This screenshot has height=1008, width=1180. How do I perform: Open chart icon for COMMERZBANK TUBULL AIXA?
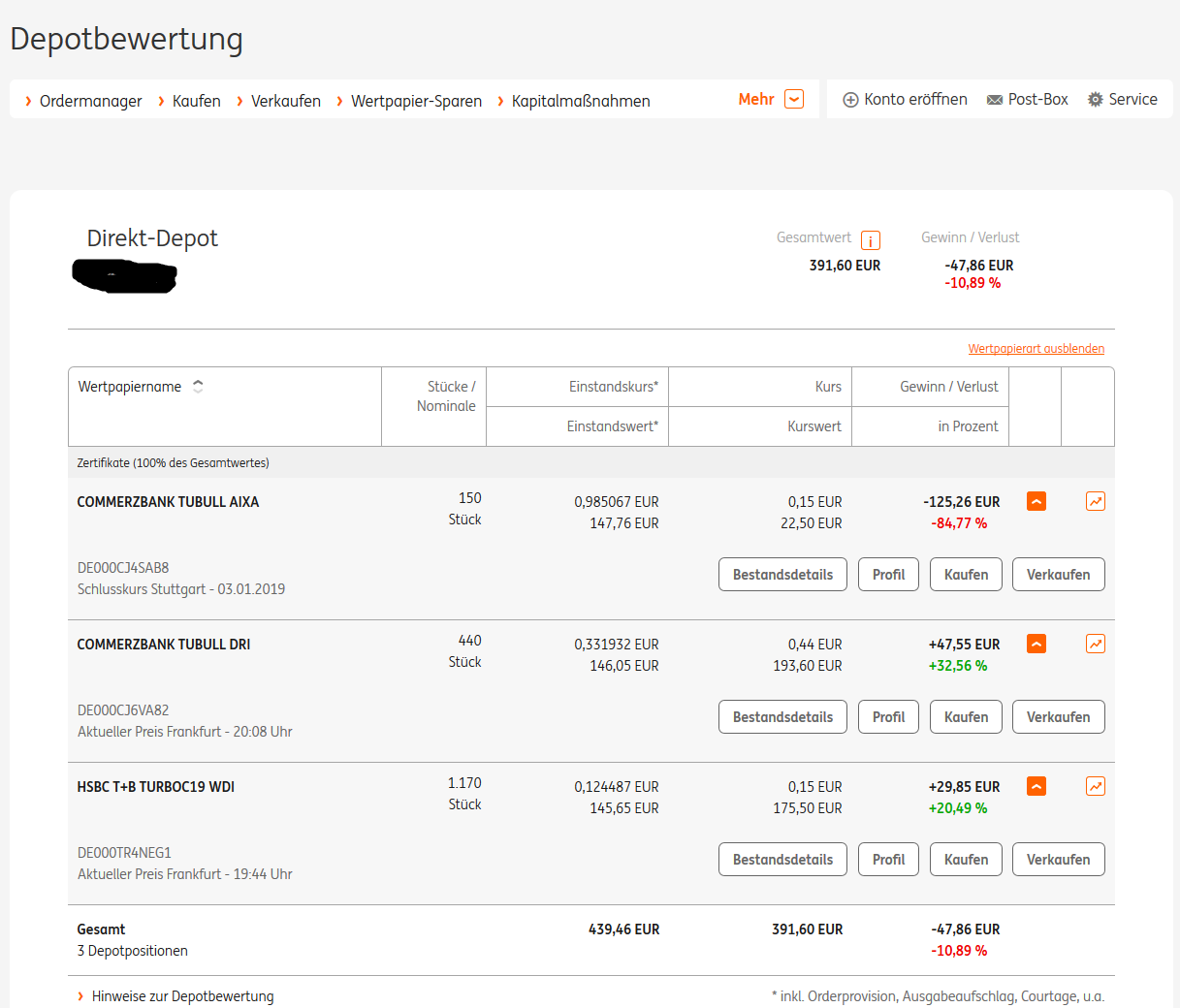[1095, 501]
